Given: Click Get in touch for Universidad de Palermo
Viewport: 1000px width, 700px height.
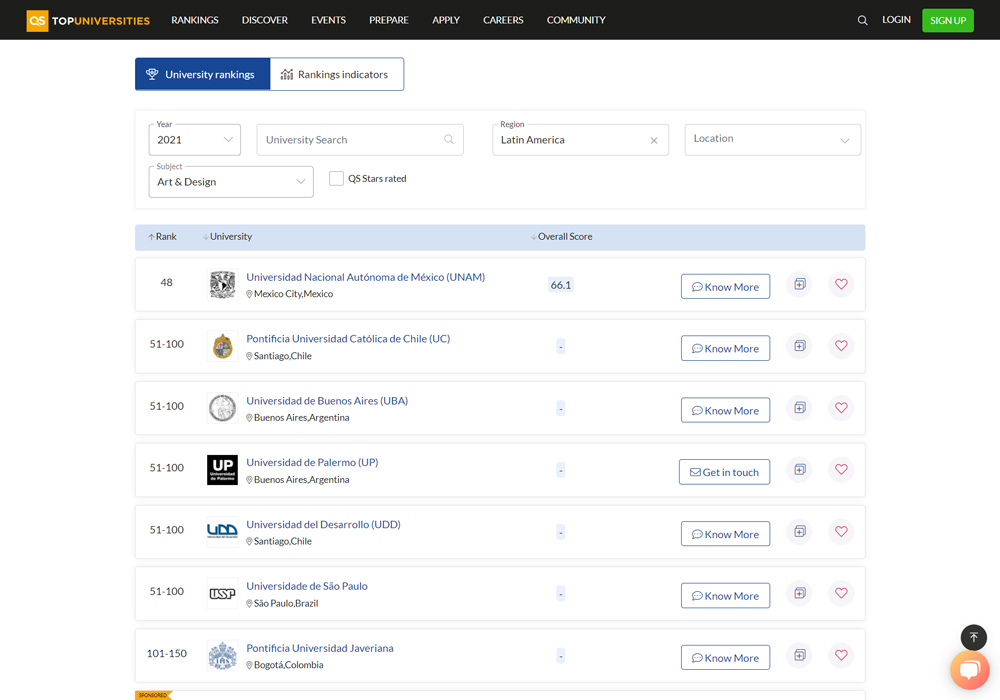Looking at the screenshot, I should [724, 472].
